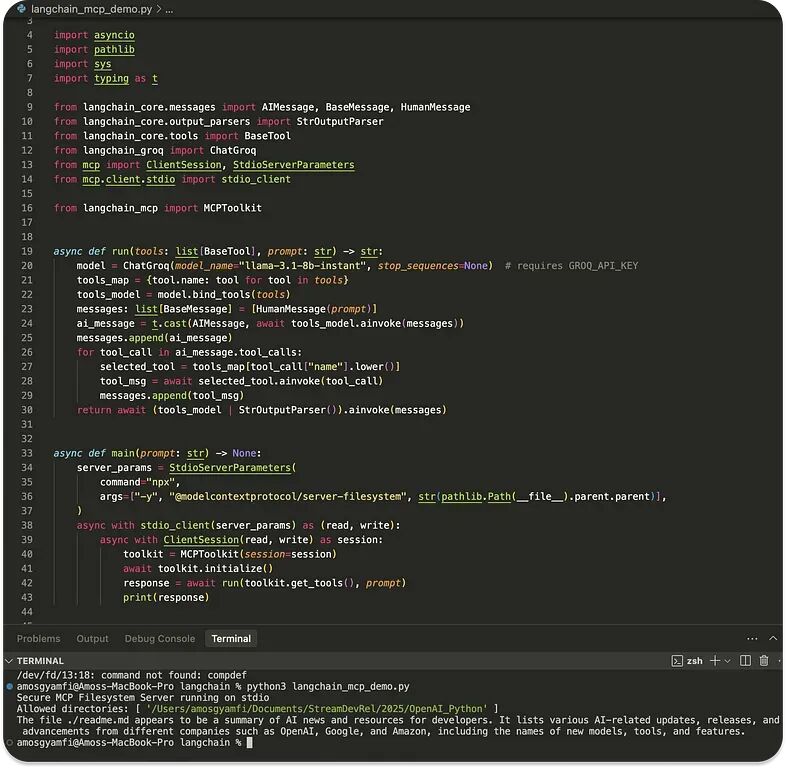Kill terminal with the trash icon
Image resolution: width=786 pixels, height=768 pixels.
[763, 661]
